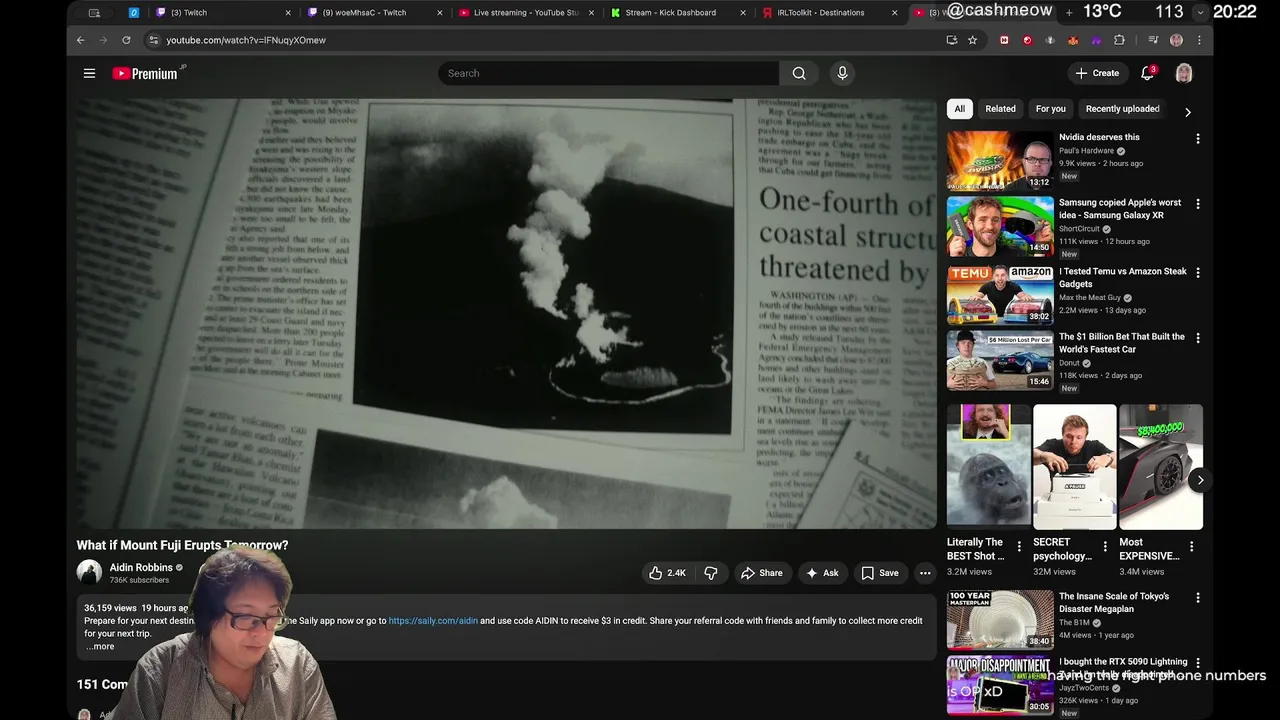Click the Ask button
The height and width of the screenshot is (720, 1280).
click(822, 573)
